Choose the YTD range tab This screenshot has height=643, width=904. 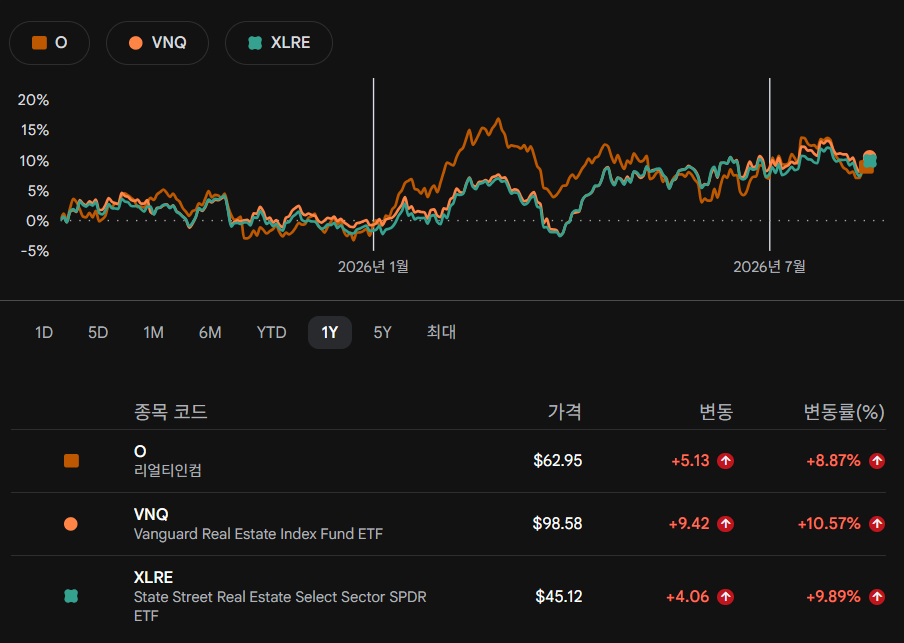(x=271, y=332)
